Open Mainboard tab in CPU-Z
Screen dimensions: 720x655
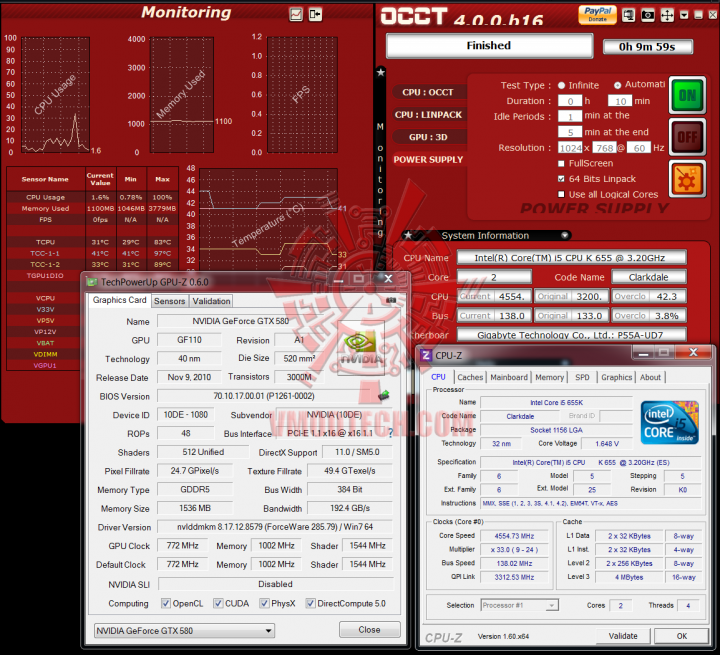[509, 377]
